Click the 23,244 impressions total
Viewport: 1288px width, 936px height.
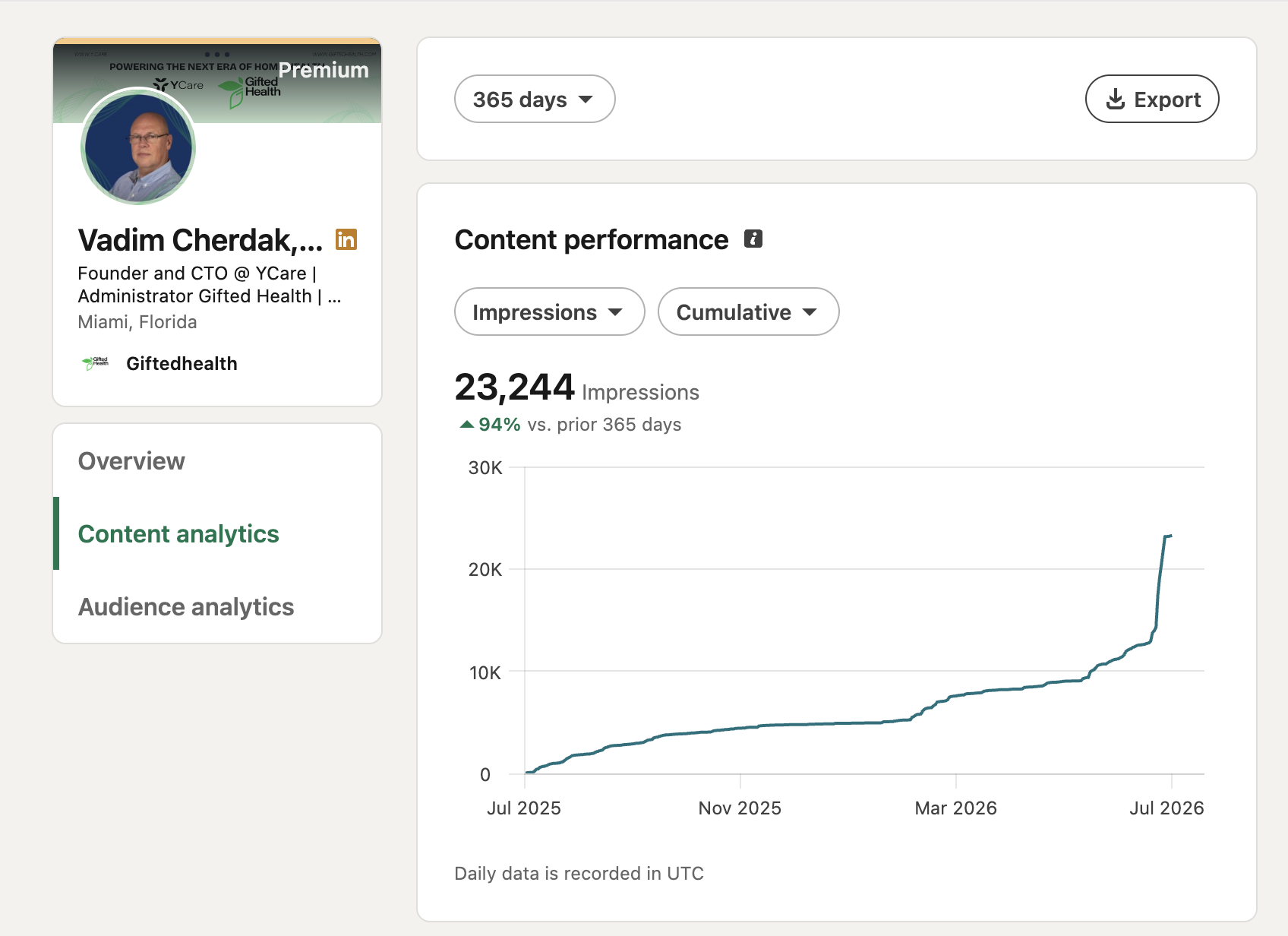pyautogui.click(x=514, y=387)
